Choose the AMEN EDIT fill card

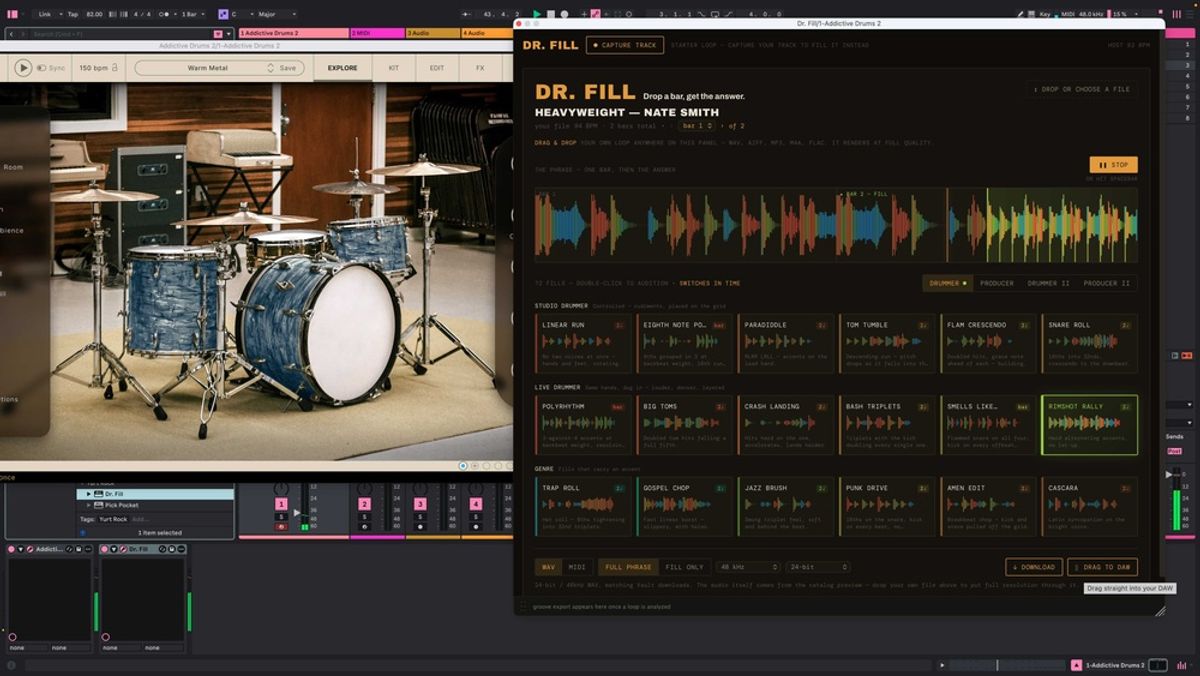tap(988, 507)
